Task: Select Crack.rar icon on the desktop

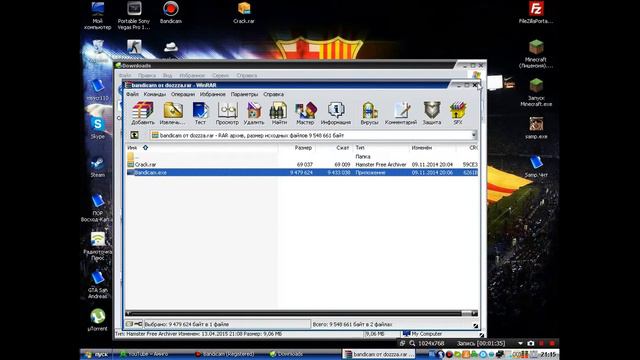Action: click(244, 12)
